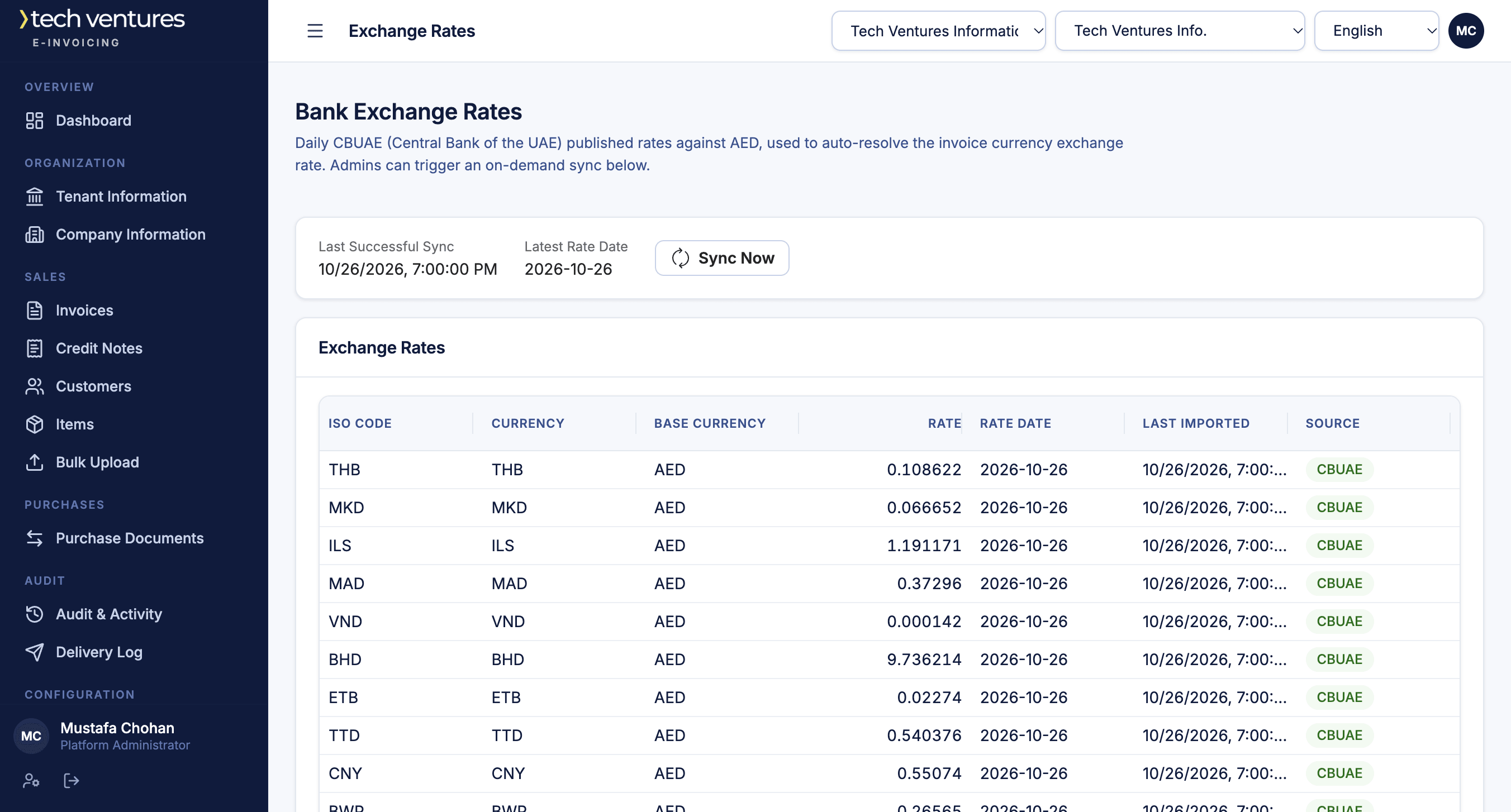Click the Credit Notes icon
This screenshot has height=812, width=1511.
tap(35, 348)
